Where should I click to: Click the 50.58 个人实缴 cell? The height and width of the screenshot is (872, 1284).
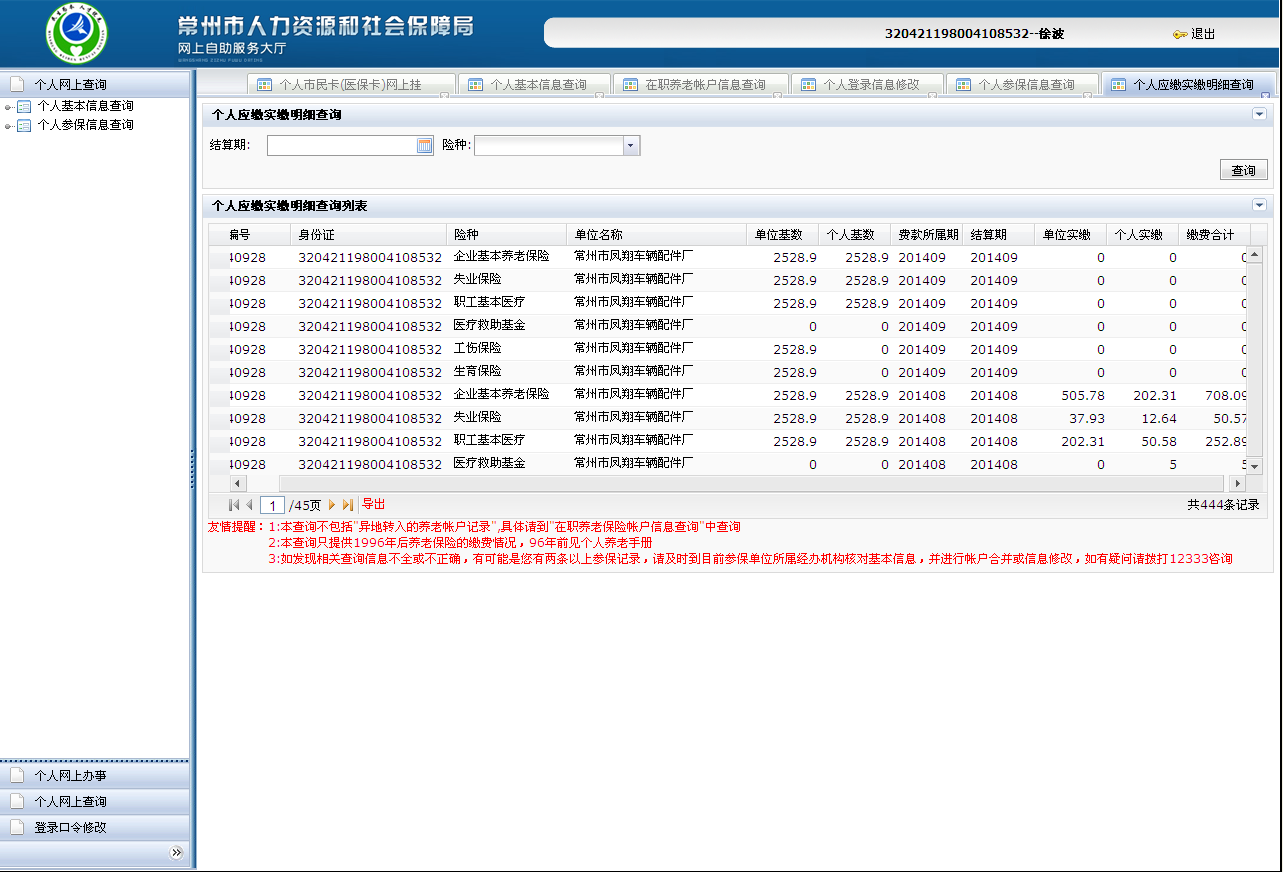pyautogui.click(x=1159, y=442)
